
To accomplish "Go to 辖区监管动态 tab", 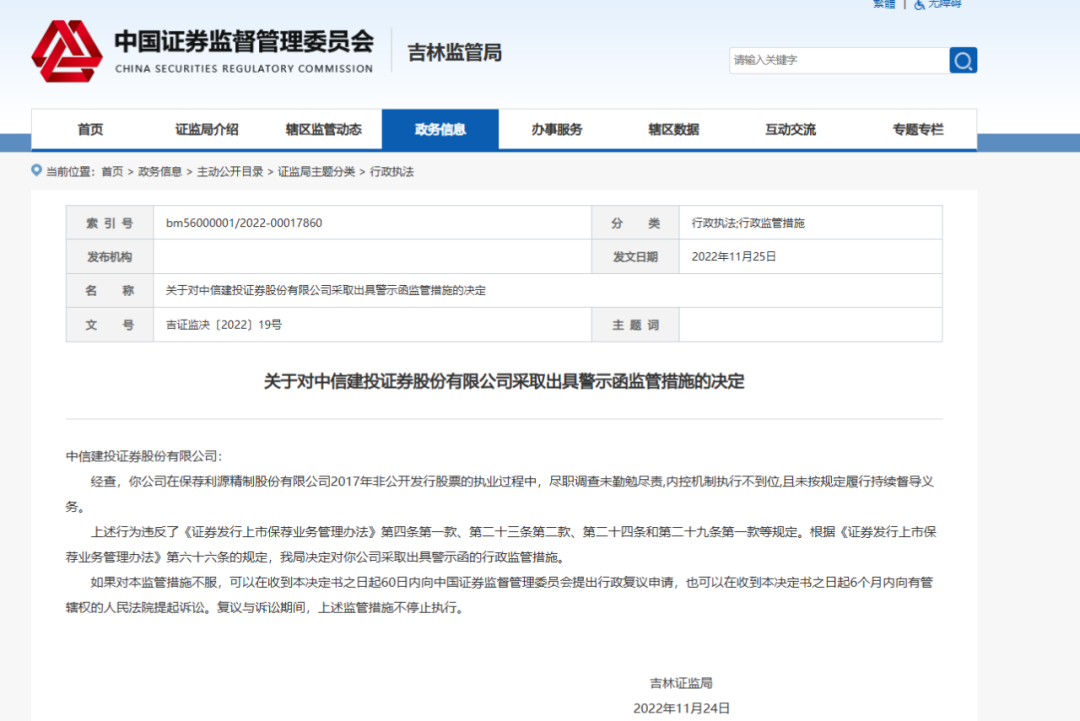I will click(323, 130).
